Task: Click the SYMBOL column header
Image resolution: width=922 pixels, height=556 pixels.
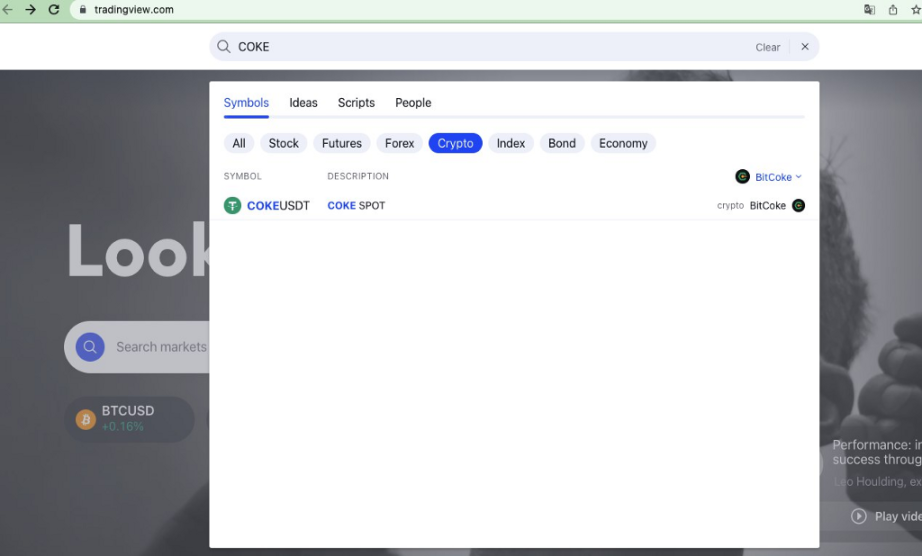Action: (x=242, y=176)
